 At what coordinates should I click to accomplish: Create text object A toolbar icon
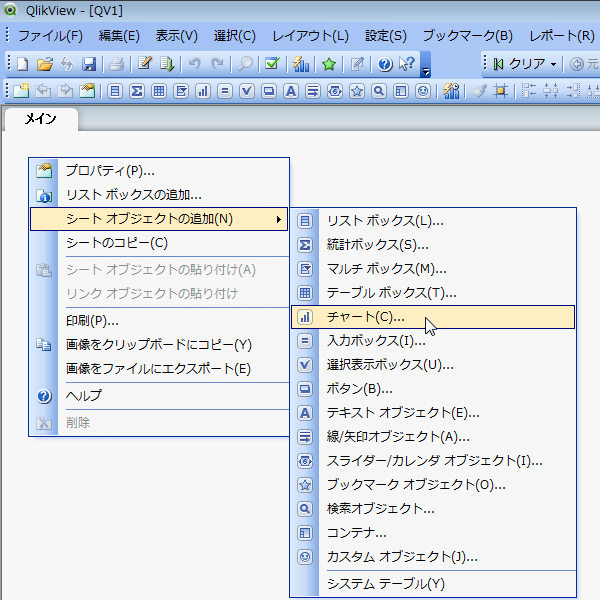pos(291,91)
